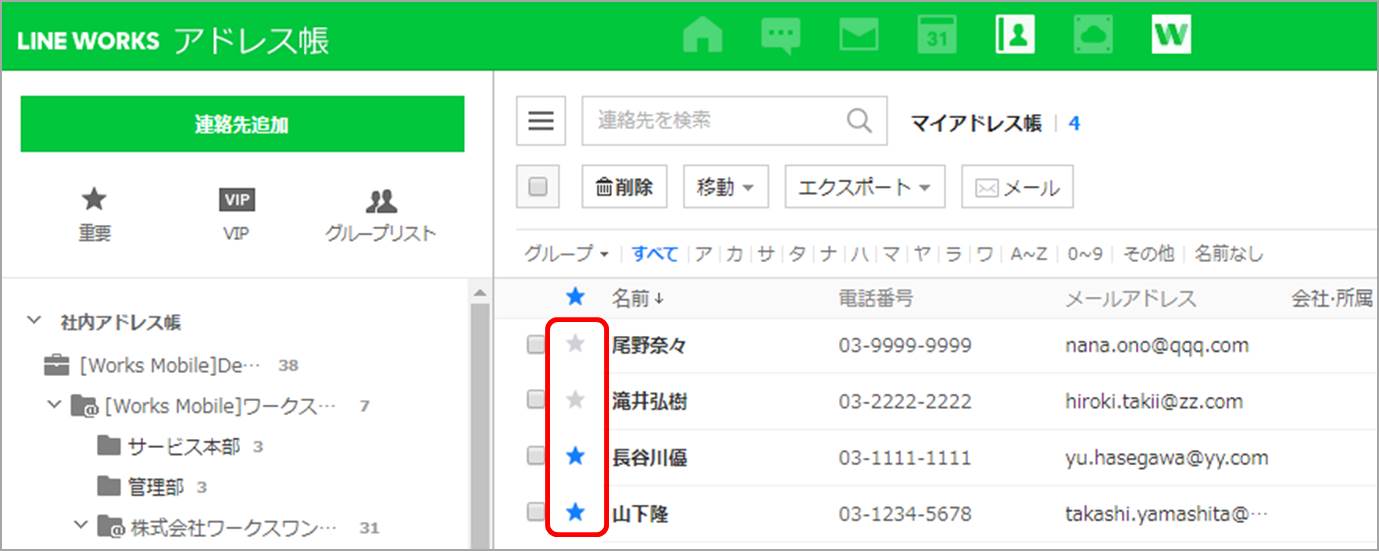Filter contacts by the カ index tab
This screenshot has width=1379, height=551.
735,254
